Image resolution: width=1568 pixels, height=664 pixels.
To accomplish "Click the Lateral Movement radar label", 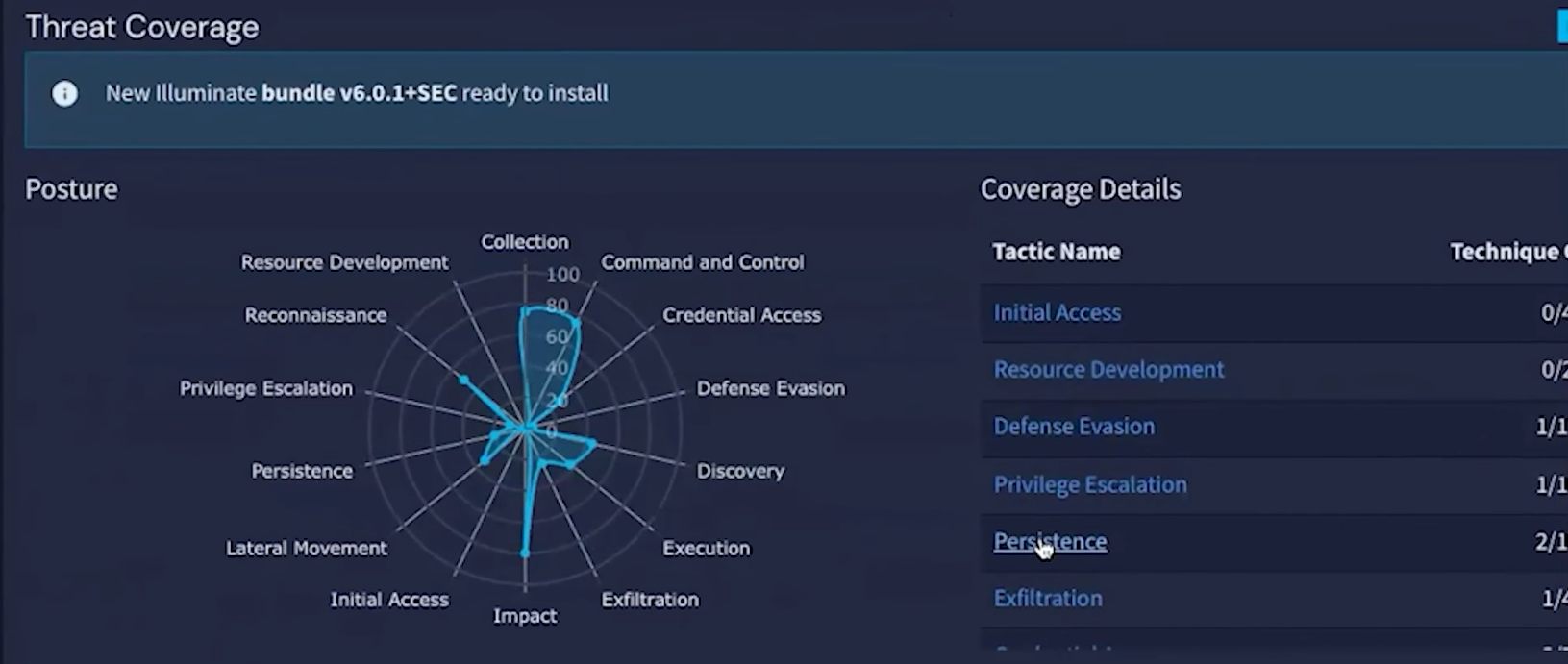I will (307, 548).
